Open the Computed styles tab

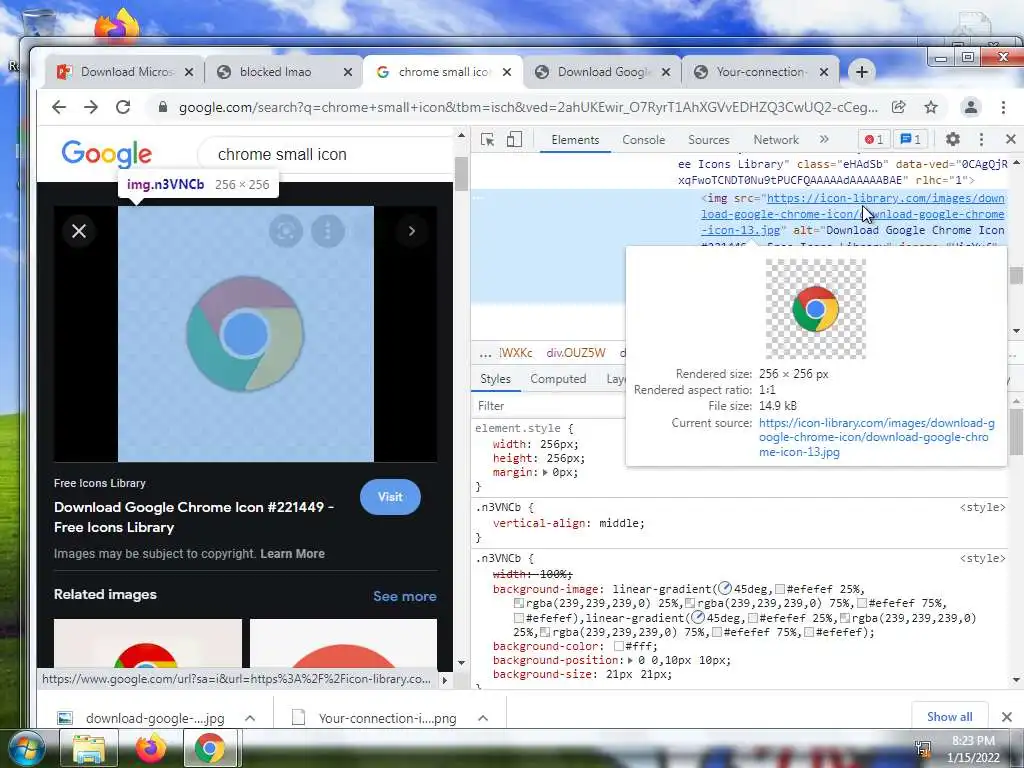[558, 379]
